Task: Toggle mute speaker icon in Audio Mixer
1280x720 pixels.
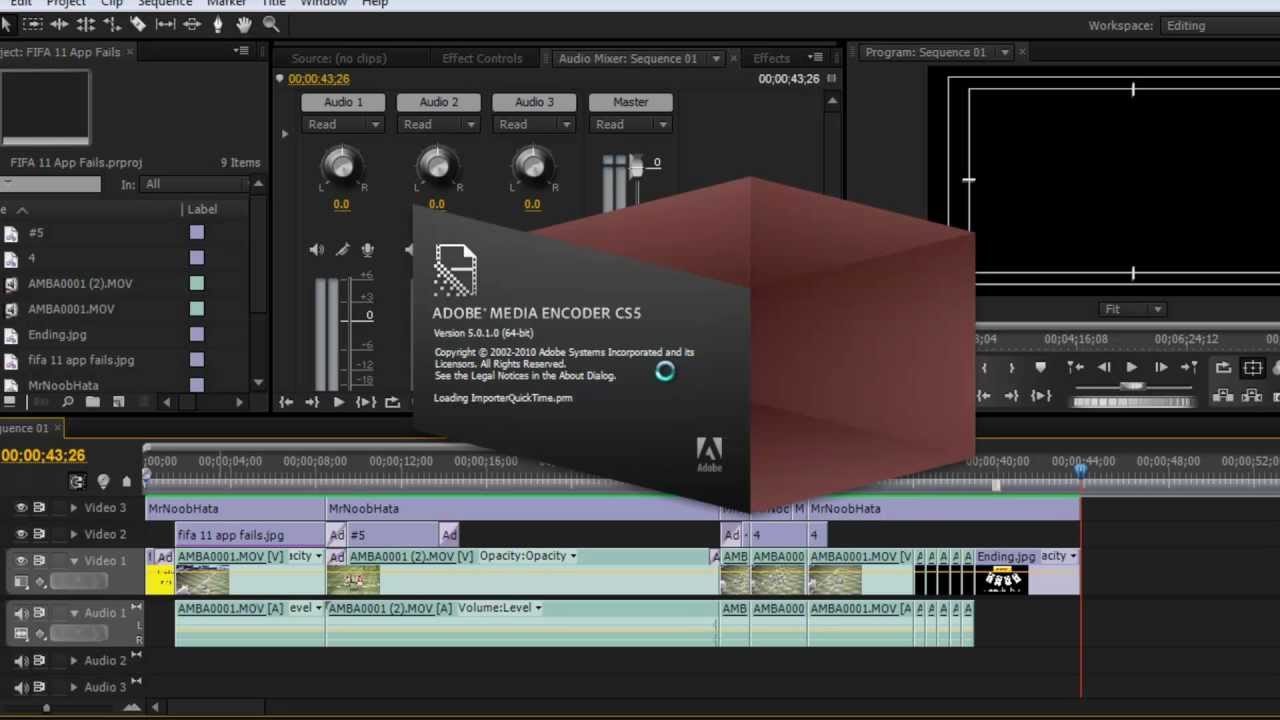Action: tap(316, 250)
